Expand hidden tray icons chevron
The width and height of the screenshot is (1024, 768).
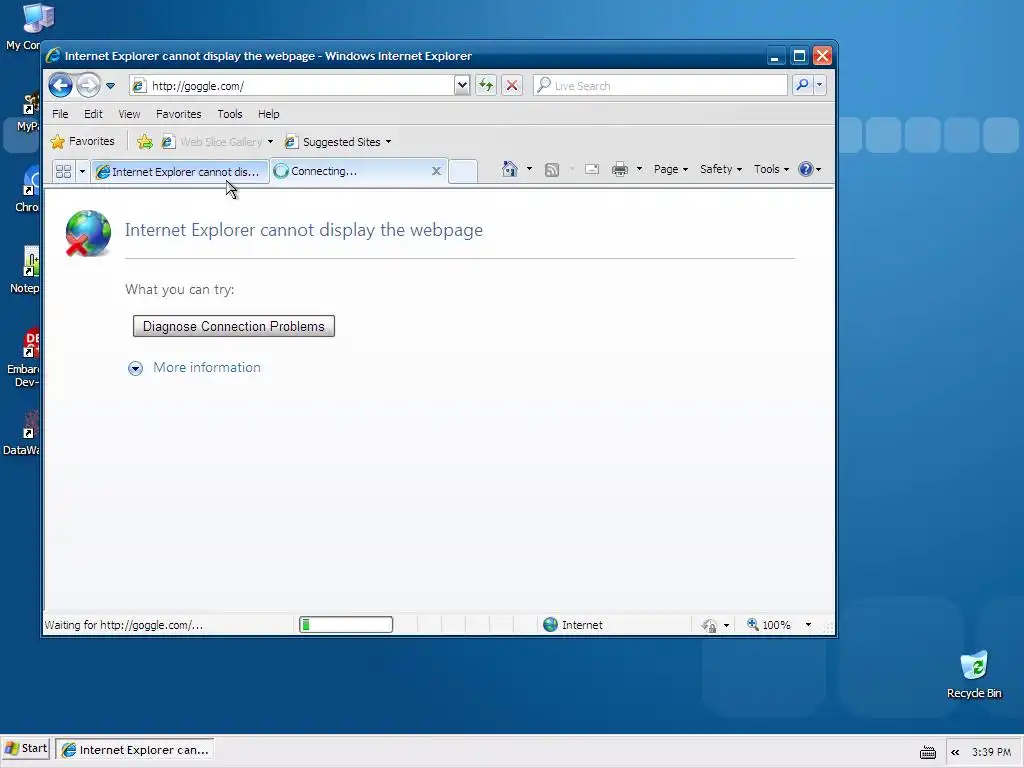pos(955,752)
